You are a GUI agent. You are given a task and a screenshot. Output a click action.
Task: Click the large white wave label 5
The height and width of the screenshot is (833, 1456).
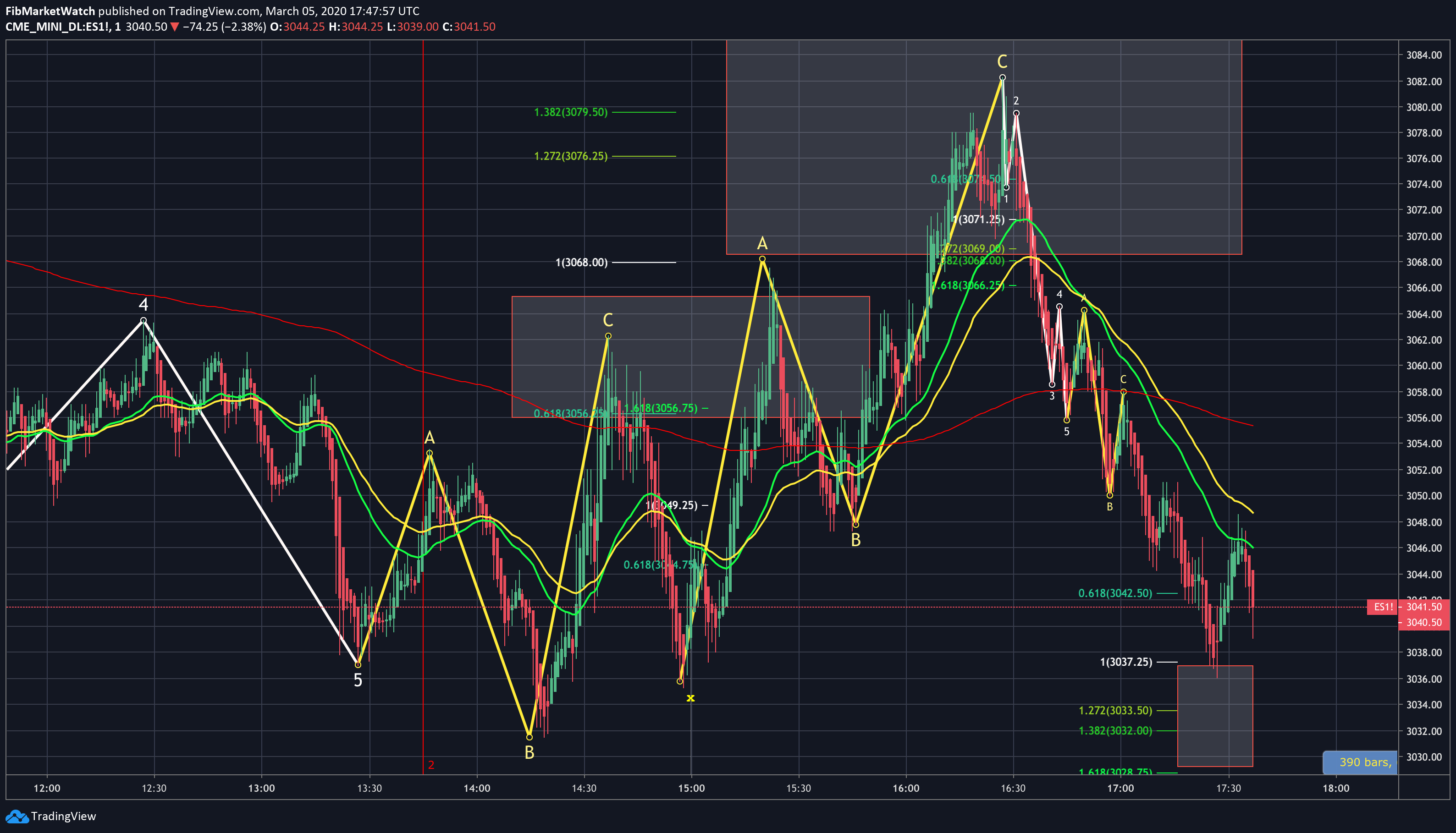point(358,680)
